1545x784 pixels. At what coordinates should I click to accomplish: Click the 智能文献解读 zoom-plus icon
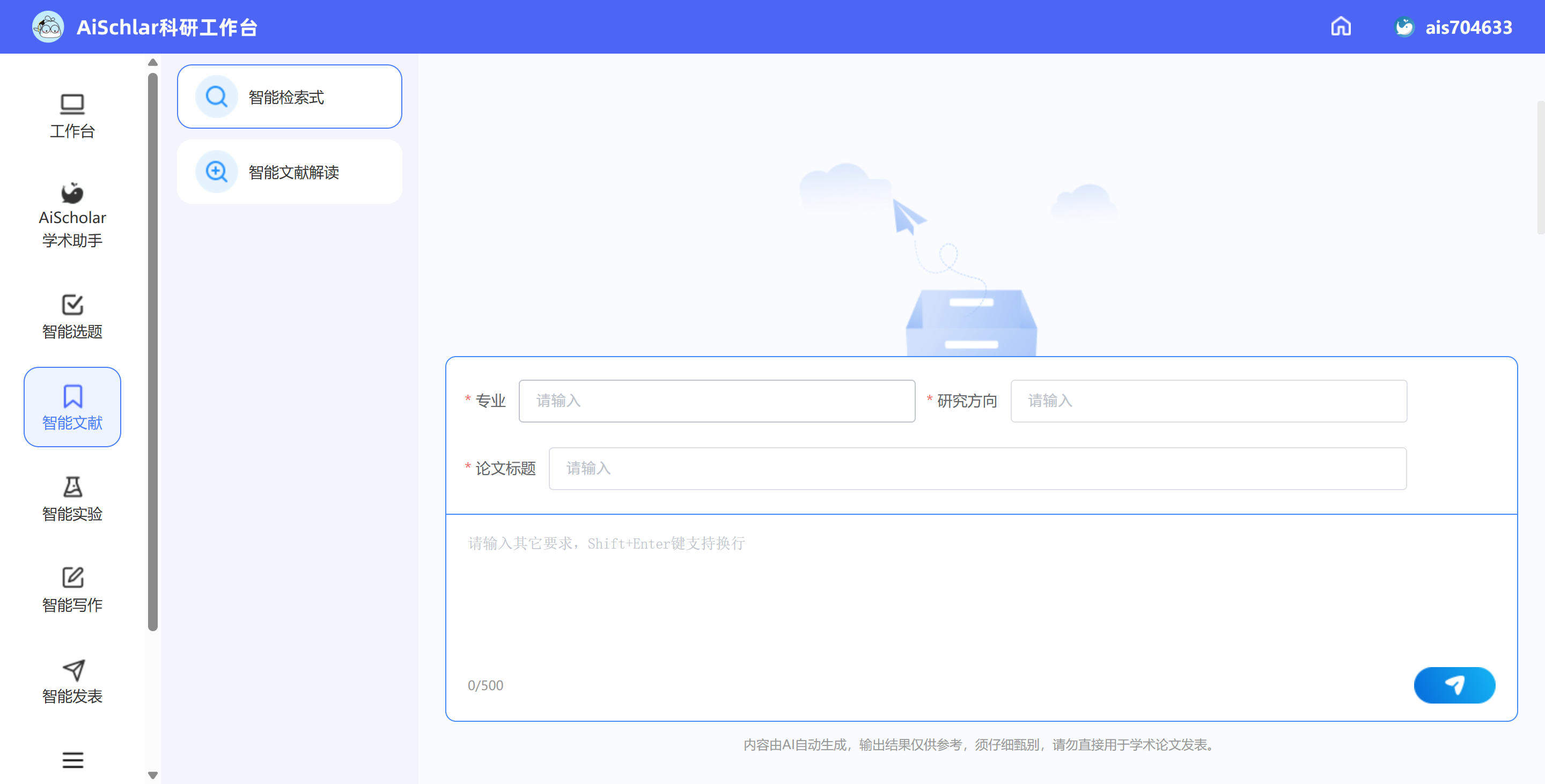(217, 172)
